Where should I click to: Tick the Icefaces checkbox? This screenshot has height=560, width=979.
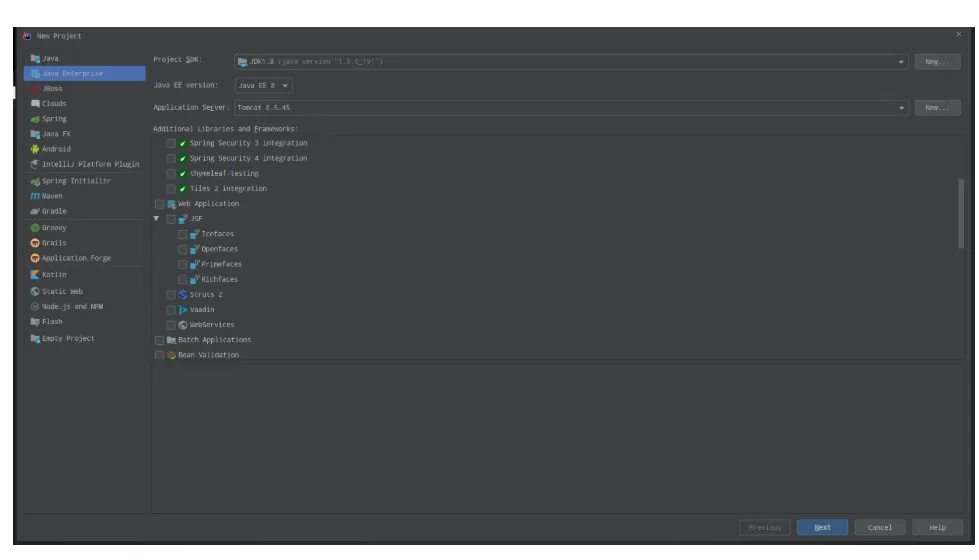coord(182,234)
